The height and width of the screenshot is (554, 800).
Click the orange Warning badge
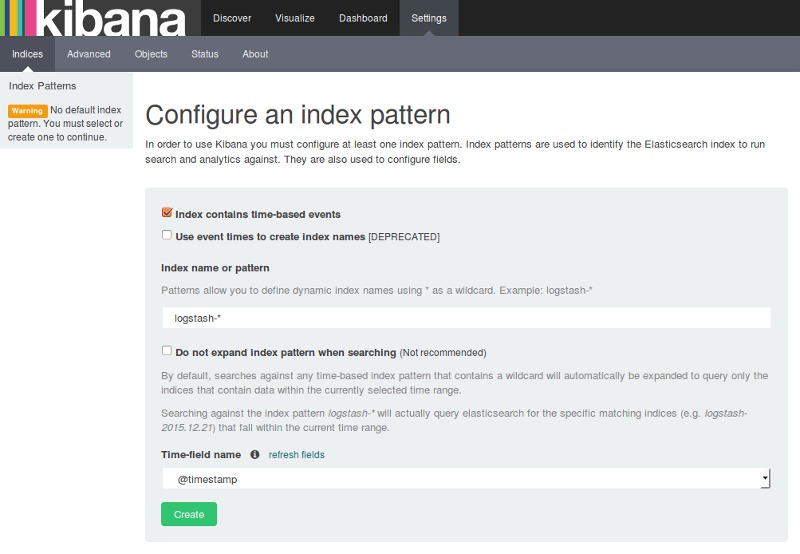(27, 110)
